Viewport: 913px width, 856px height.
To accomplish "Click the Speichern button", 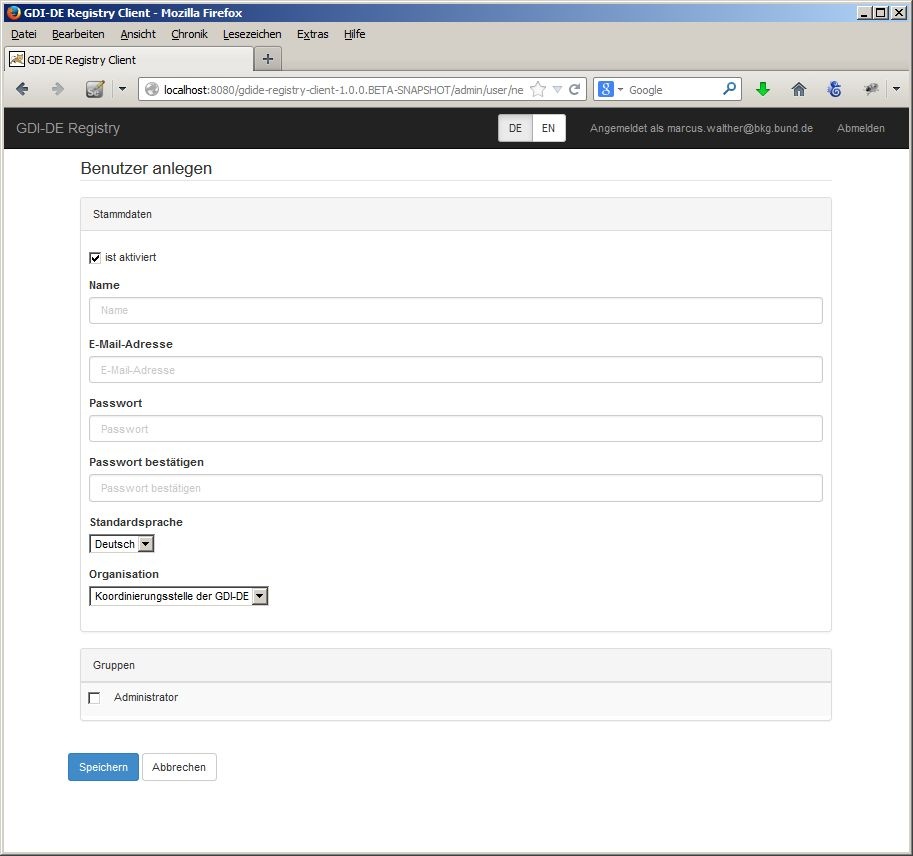I will [x=103, y=767].
